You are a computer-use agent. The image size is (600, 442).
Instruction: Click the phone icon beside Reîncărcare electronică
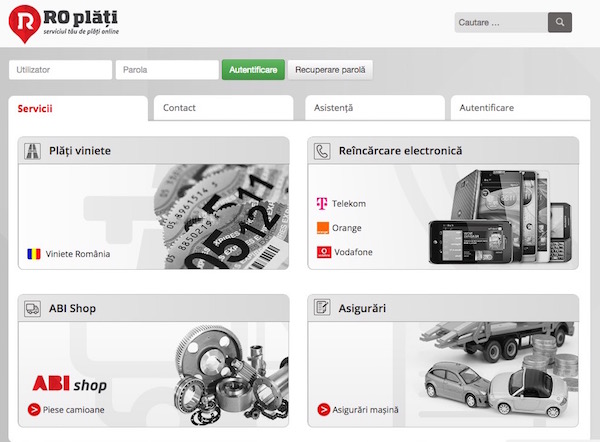coord(322,151)
